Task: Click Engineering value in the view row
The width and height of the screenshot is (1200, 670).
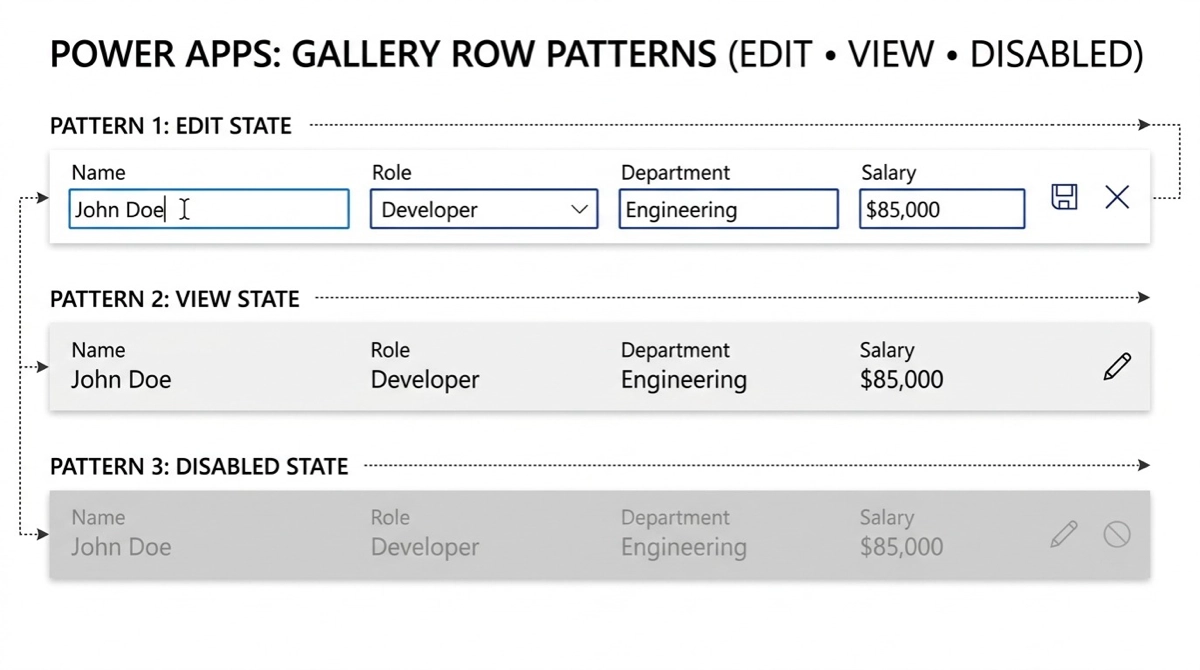Action: [x=684, y=380]
